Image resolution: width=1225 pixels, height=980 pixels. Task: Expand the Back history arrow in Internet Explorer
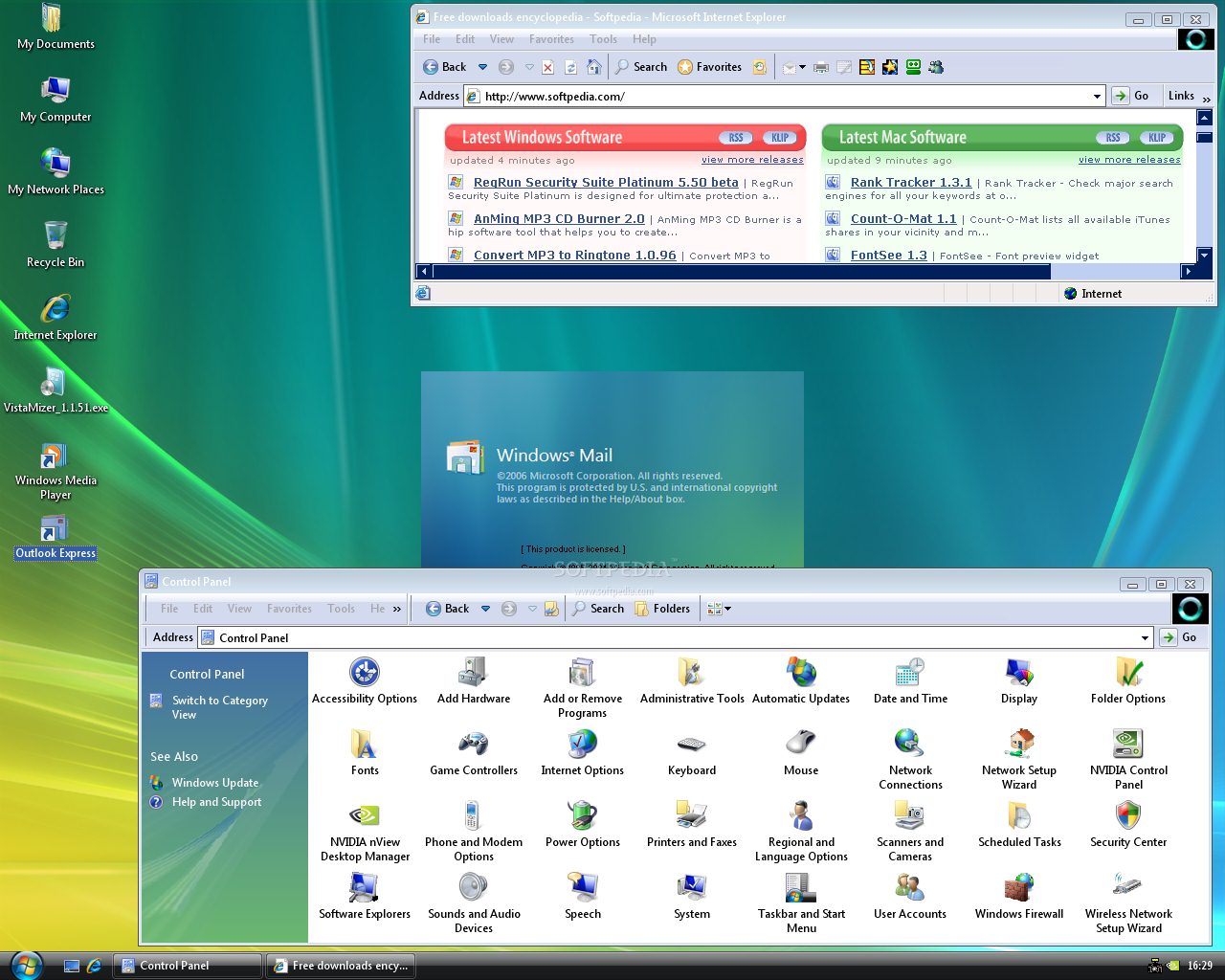(x=482, y=67)
